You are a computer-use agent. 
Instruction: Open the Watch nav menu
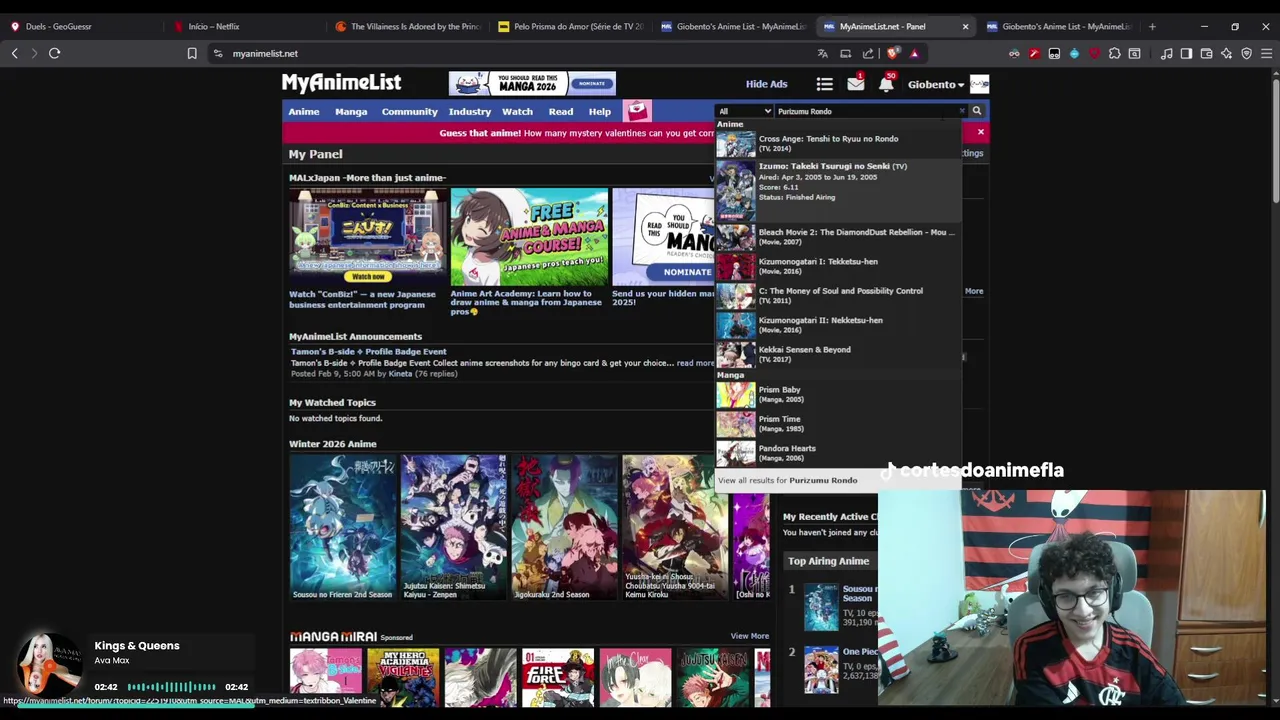coord(517,111)
